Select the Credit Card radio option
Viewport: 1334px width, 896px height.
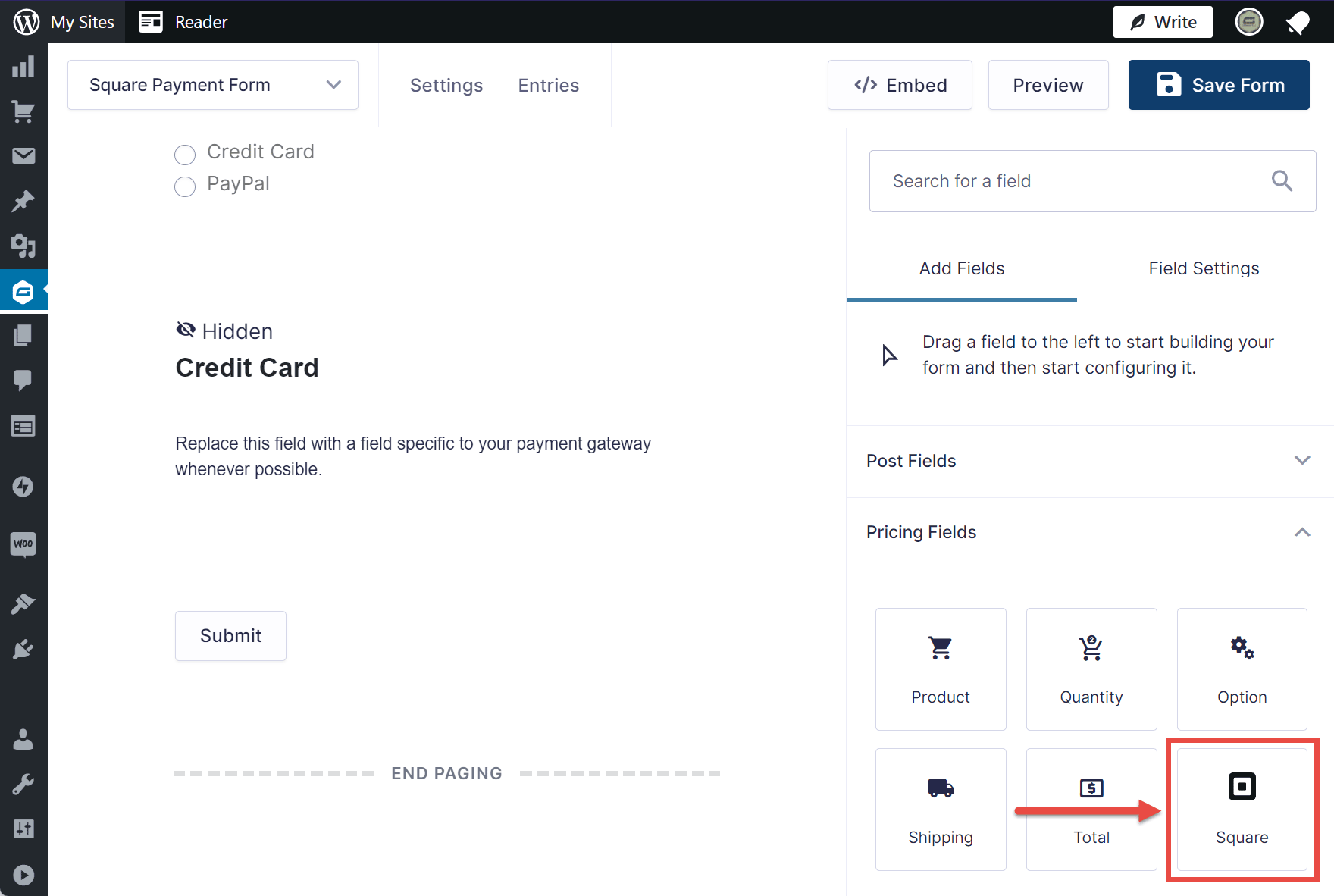[x=185, y=155]
